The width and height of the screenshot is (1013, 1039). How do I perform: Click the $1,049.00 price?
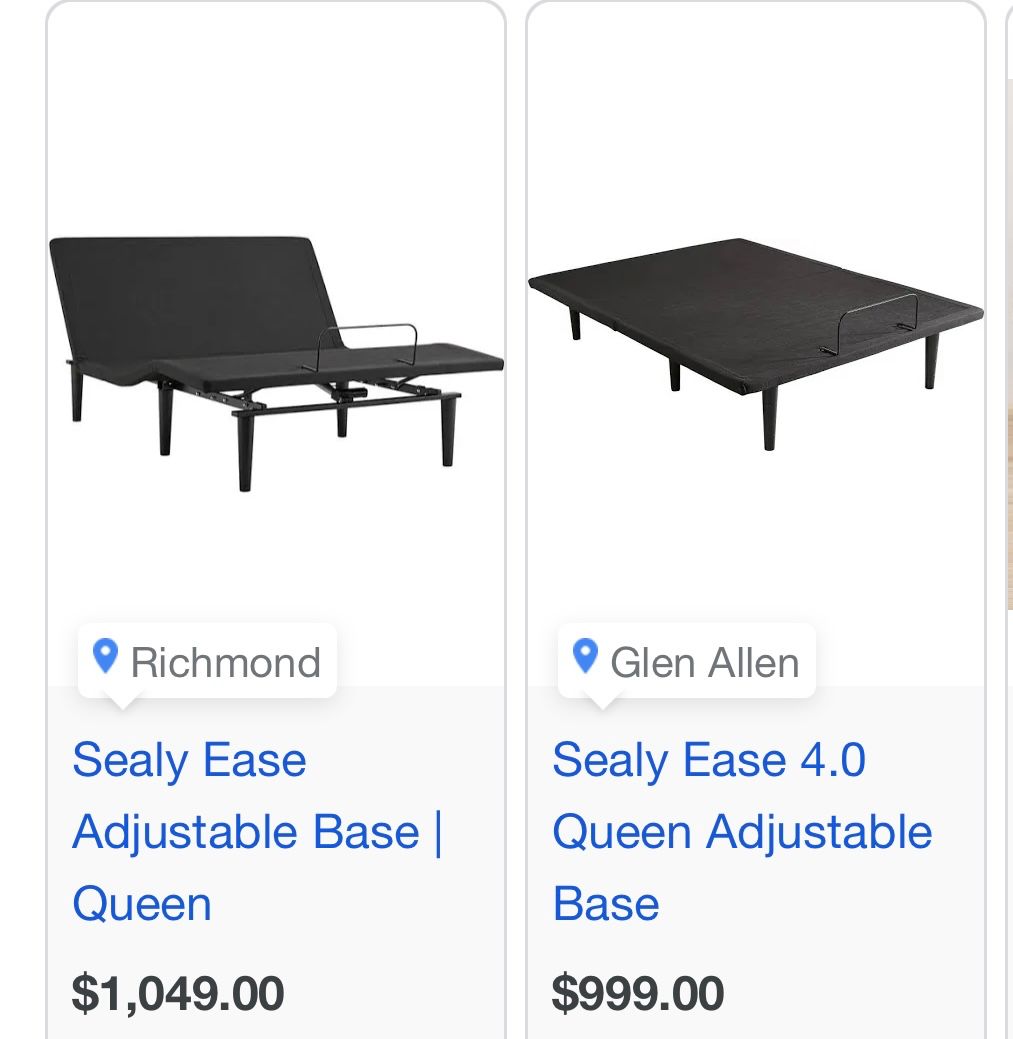[178, 993]
